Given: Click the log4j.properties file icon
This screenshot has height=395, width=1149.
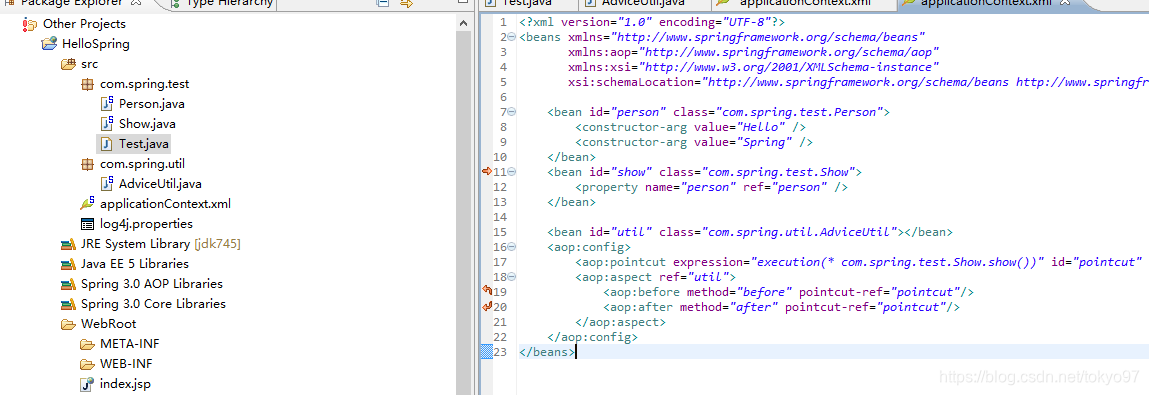Looking at the screenshot, I should [x=87, y=224].
